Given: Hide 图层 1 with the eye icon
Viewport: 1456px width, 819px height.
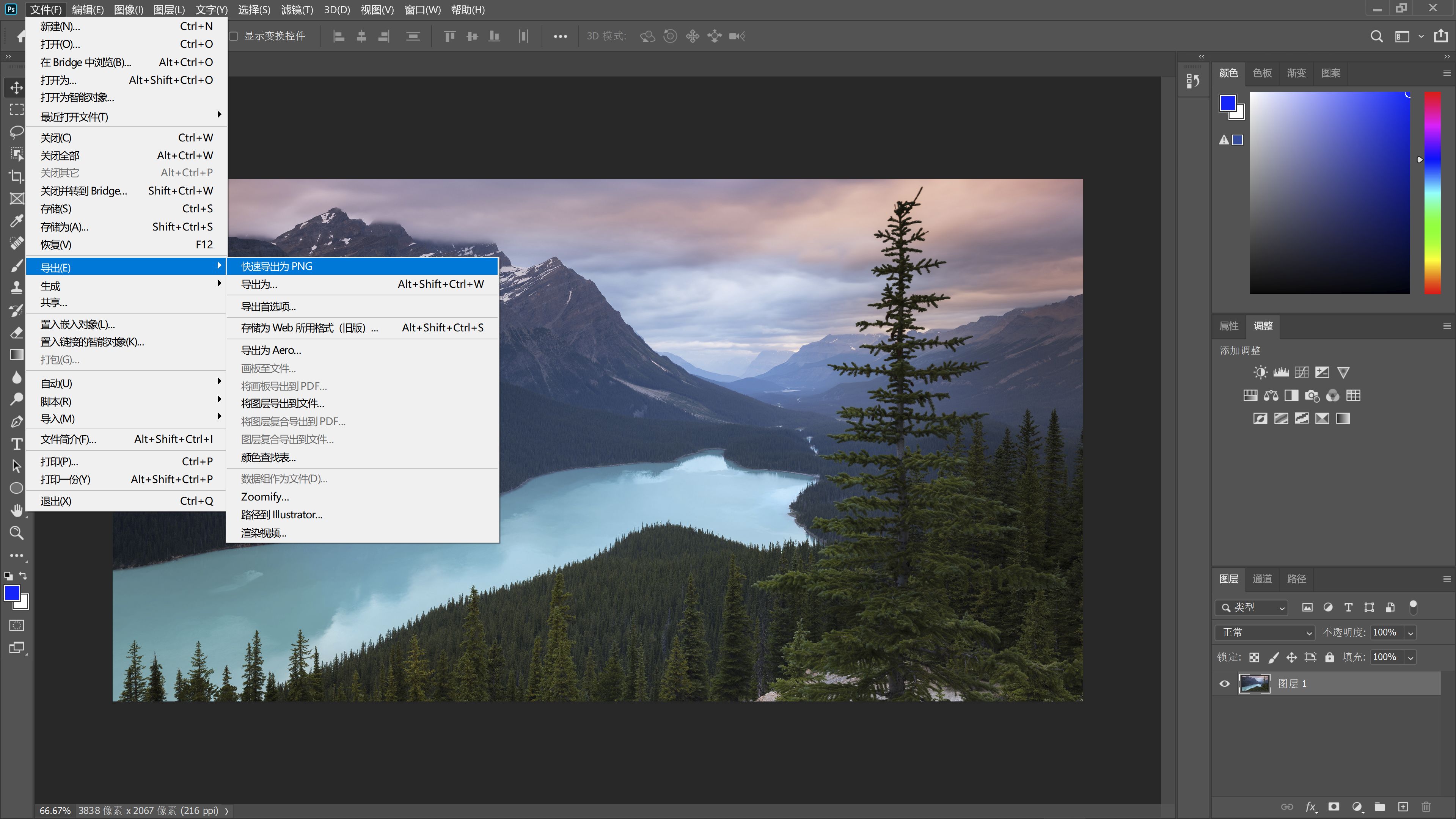Looking at the screenshot, I should coord(1224,684).
